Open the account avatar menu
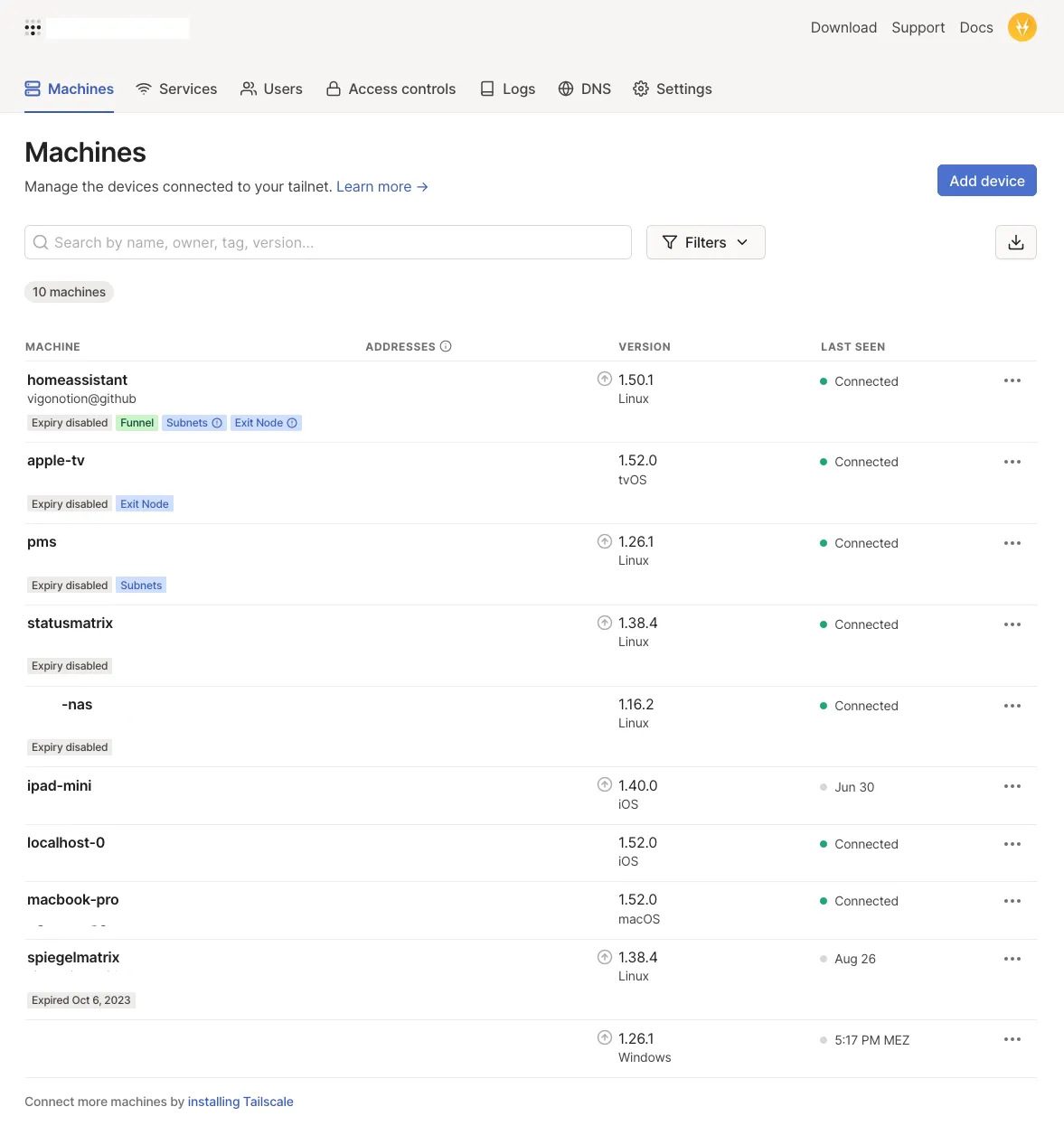This screenshot has width=1064, height=1135. click(1022, 27)
